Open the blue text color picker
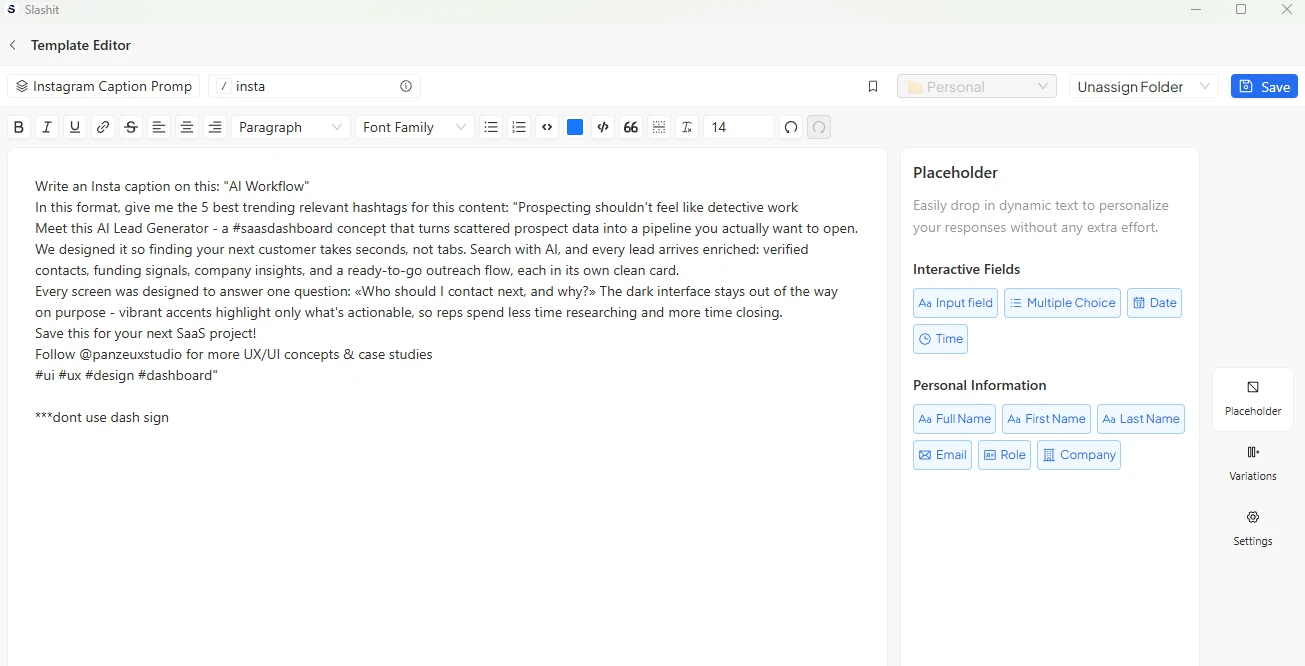 coord(575,127)
